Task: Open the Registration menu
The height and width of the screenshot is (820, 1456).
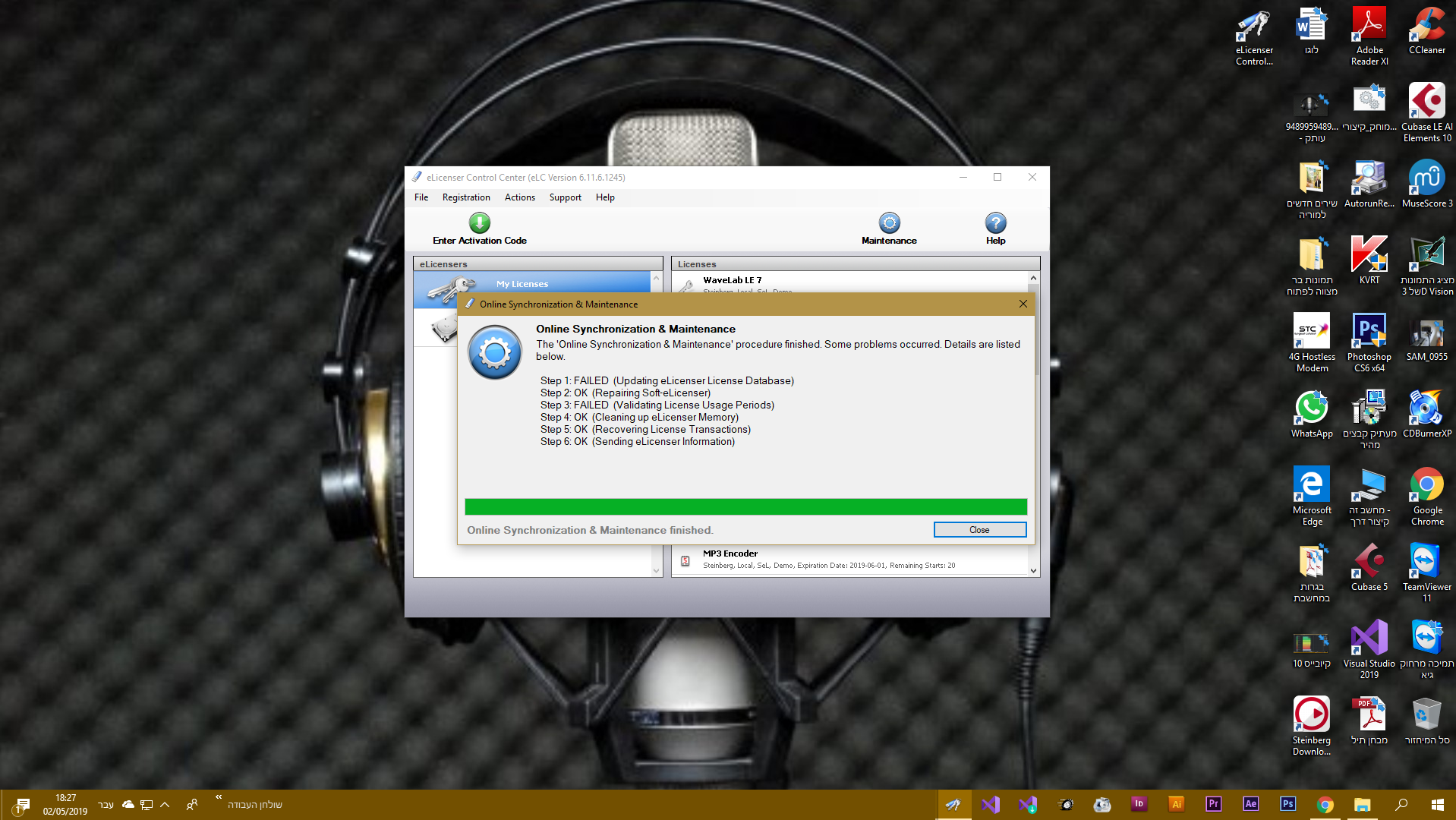Action: [x=466, y=197]
